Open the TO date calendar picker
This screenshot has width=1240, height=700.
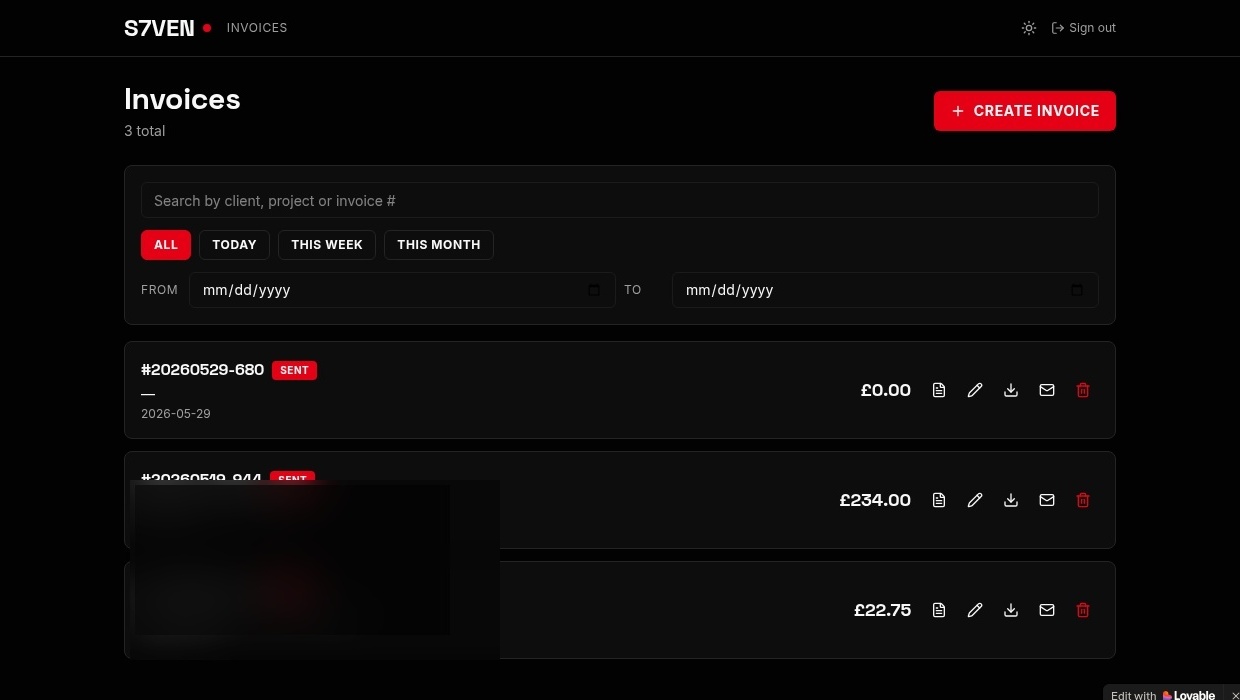(x=1077, y=290)
